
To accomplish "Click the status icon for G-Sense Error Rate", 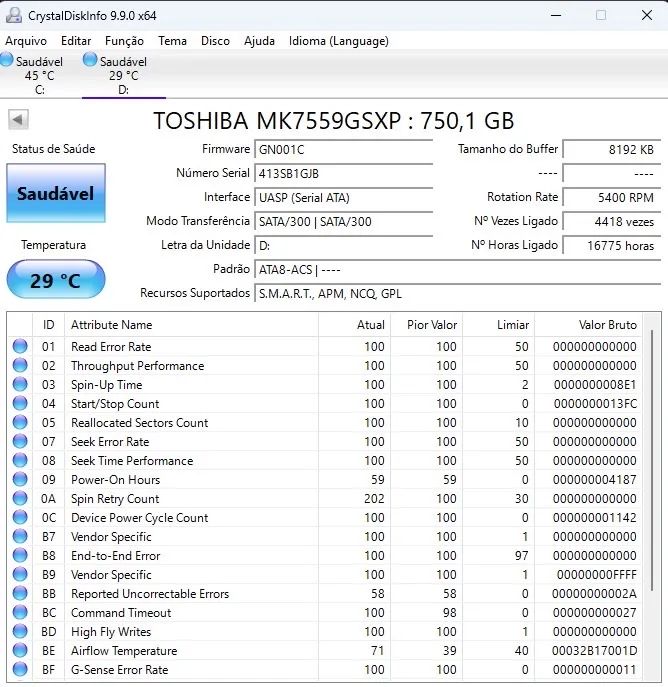I will (20, 669).
